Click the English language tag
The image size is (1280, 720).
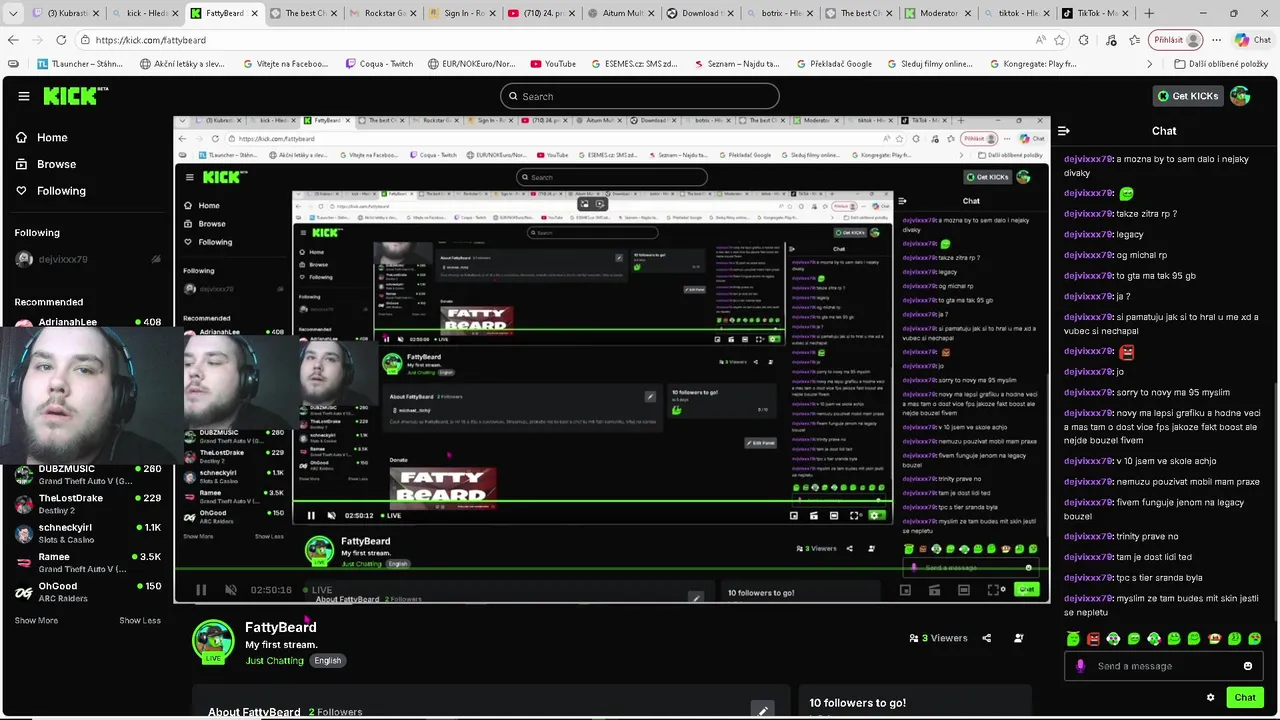point(327,661)
